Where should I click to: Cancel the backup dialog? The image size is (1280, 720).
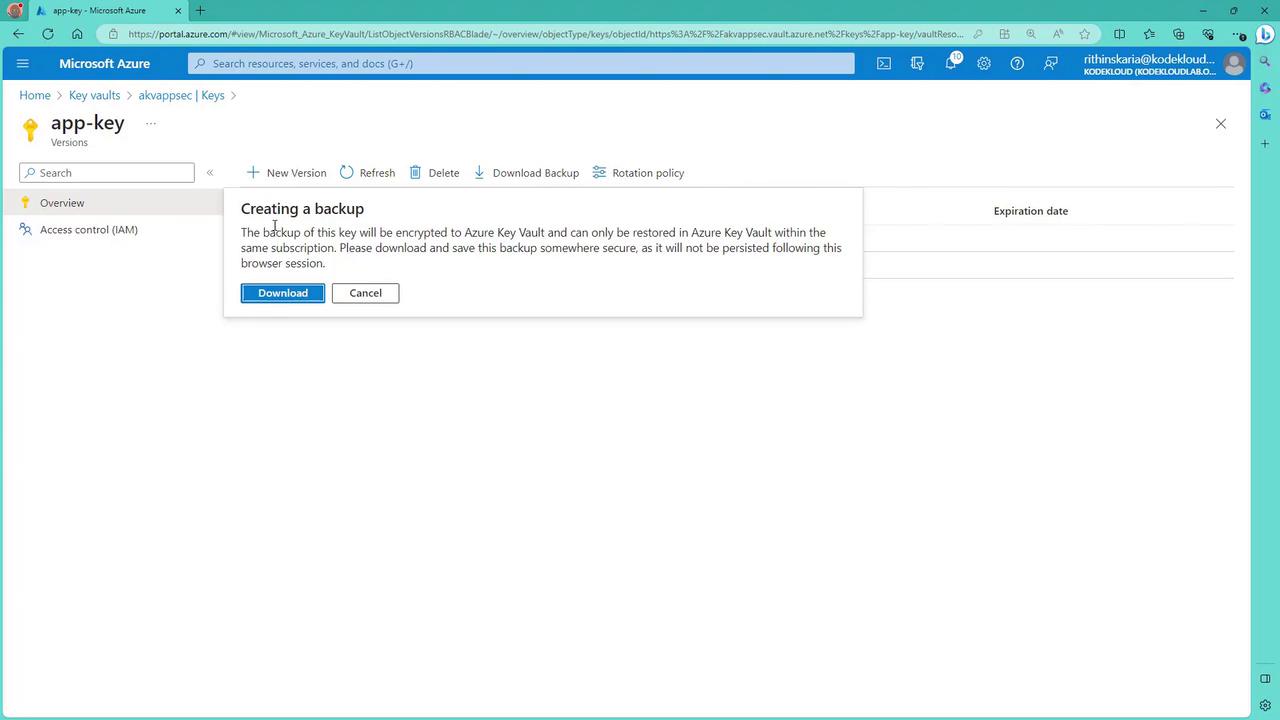(365, 293)
